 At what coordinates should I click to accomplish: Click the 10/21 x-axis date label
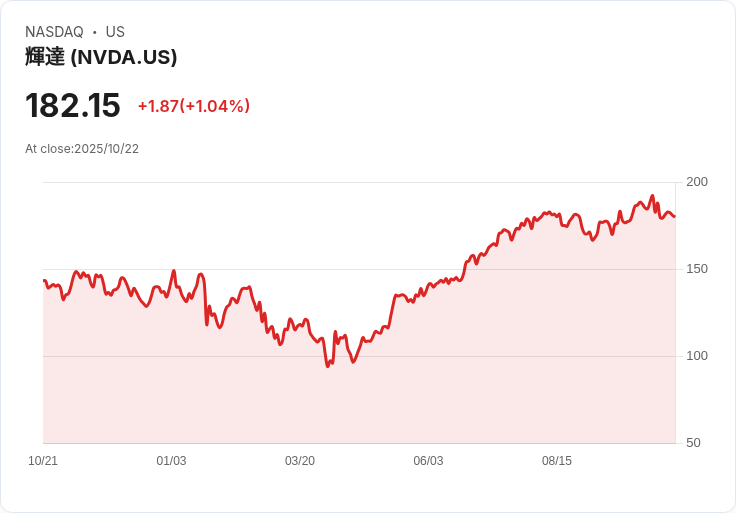tap(43, 461)
